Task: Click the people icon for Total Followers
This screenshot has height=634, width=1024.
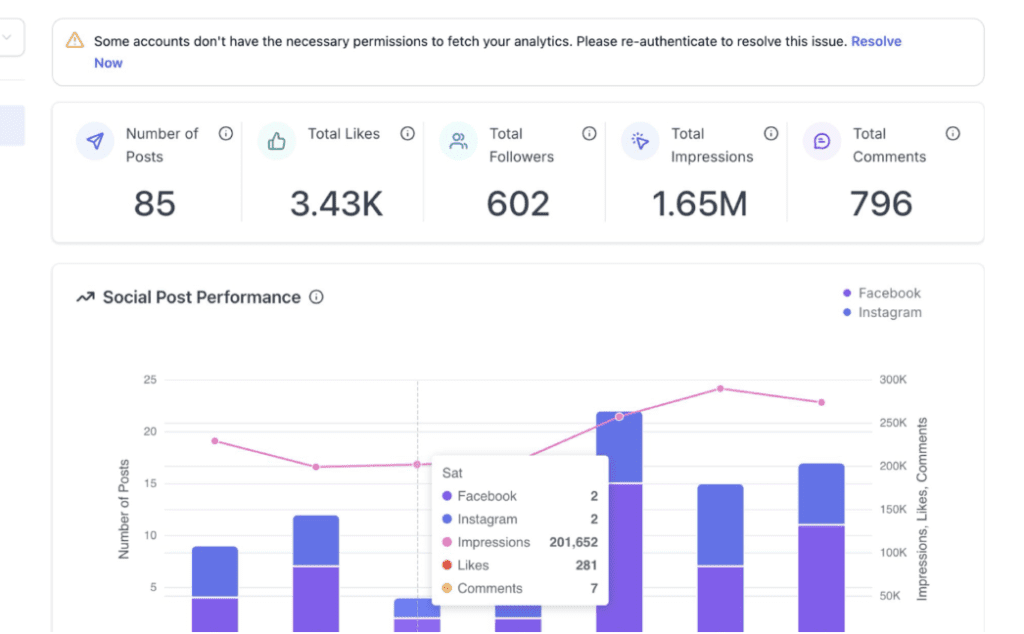Action: [x=458, y=141]
